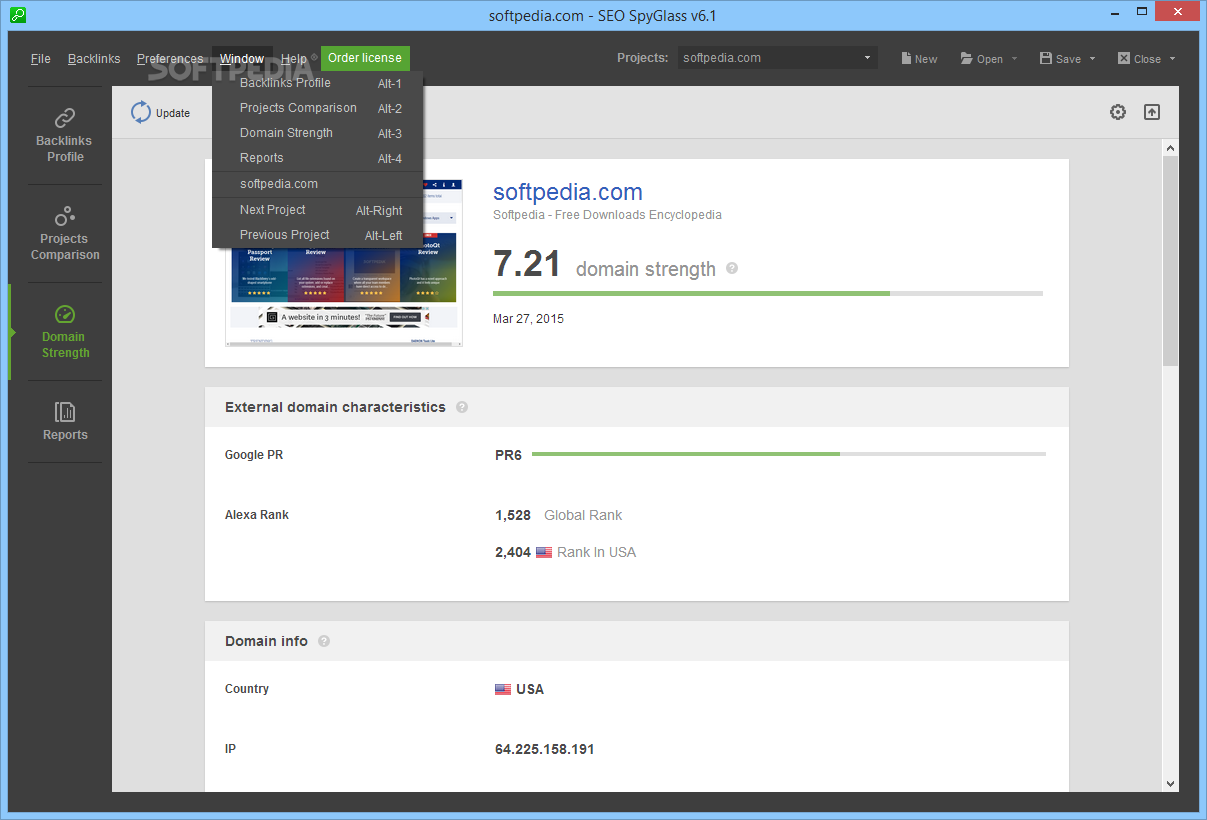The width and height of the screenshot is (1207, 820).
Task: Click the SEO SpyGlass app icon in title bar
Action: coord(17,15)
